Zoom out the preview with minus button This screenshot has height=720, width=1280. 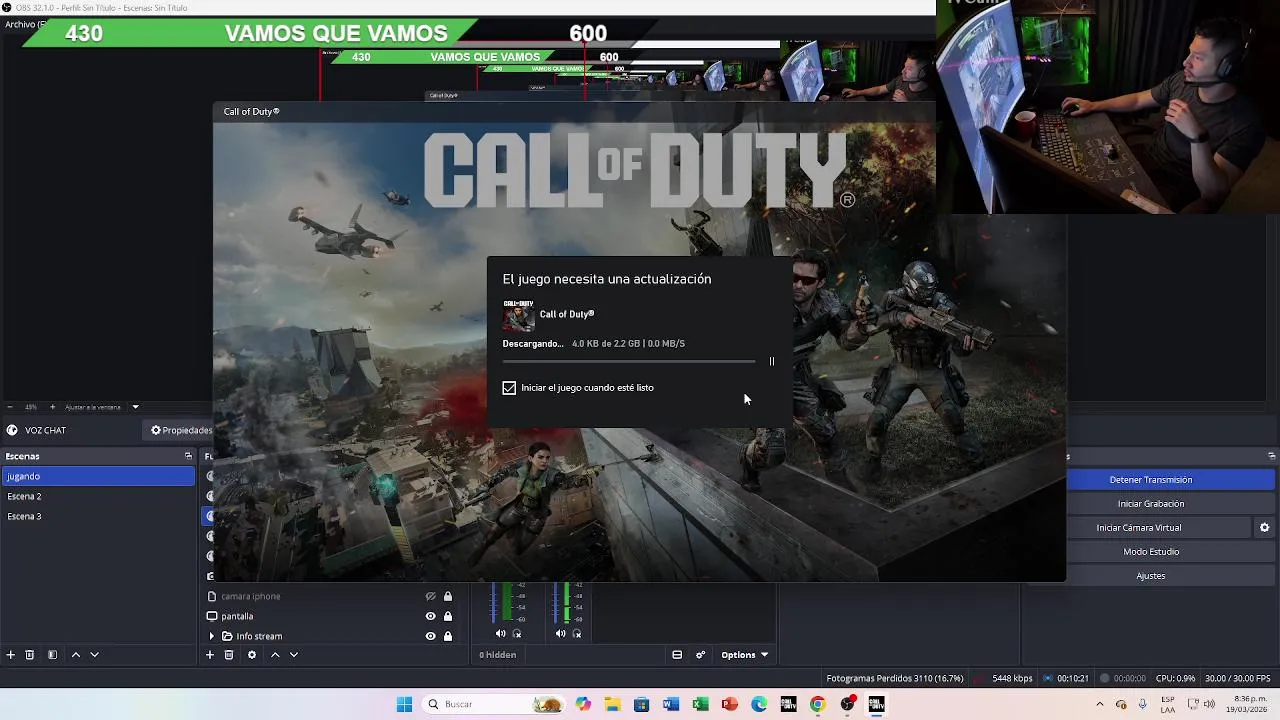coord(10,407)
